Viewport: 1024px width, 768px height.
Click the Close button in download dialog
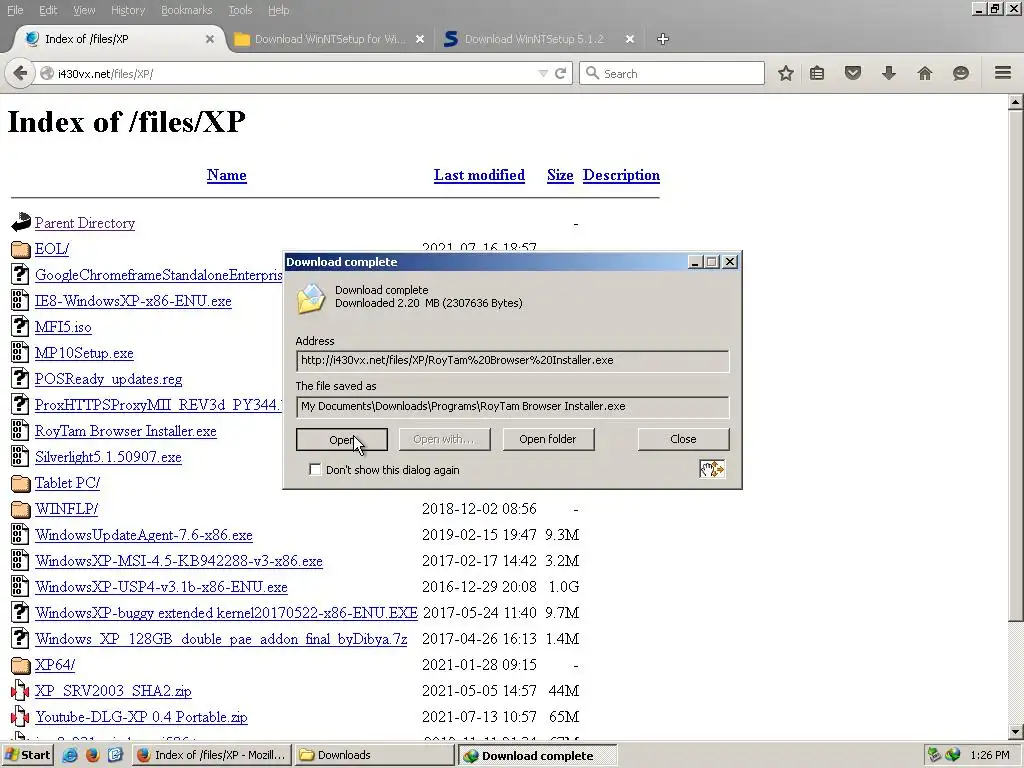point(683,440)
